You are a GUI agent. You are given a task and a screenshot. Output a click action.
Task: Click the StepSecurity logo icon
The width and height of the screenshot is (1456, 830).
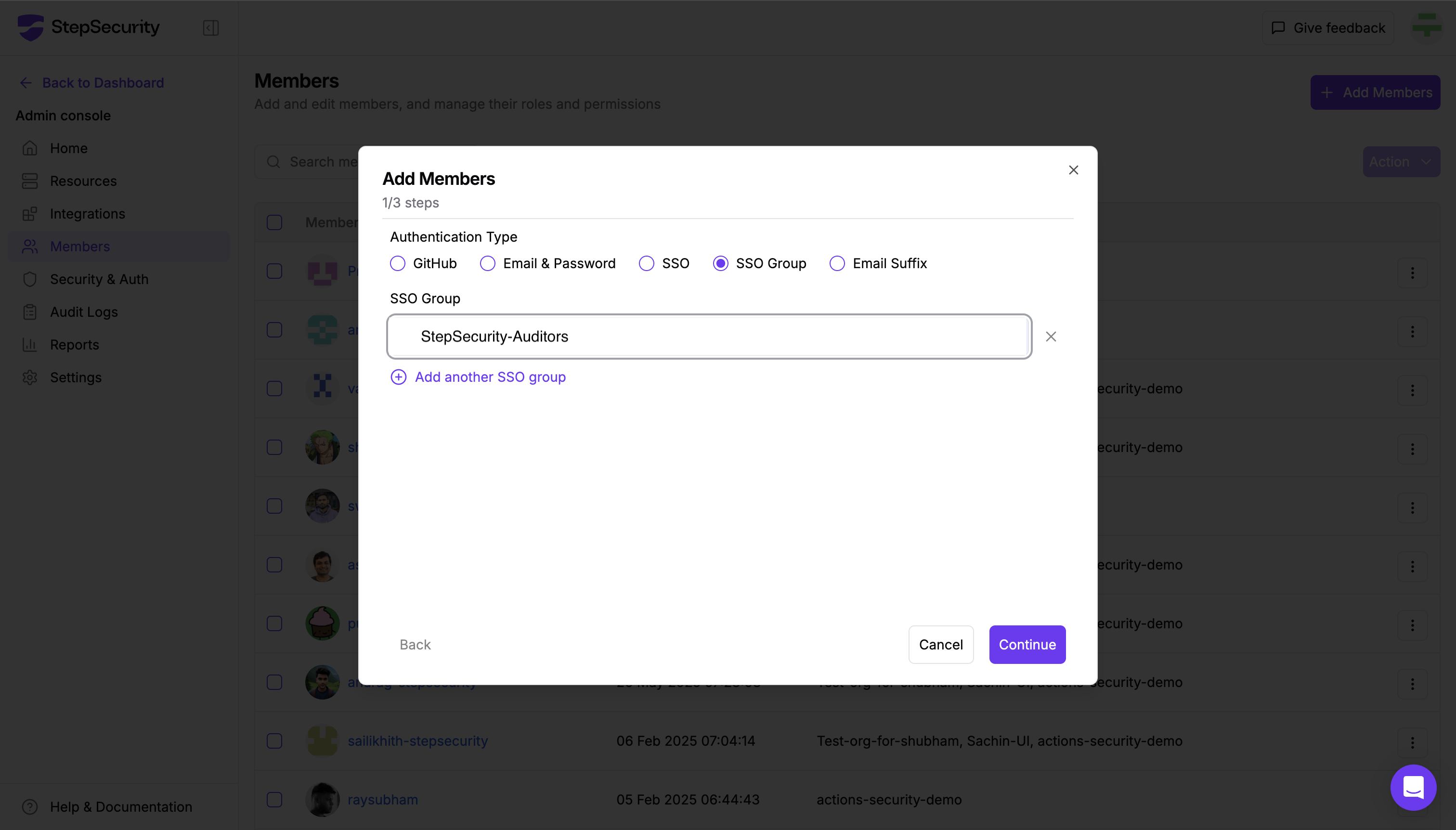[x=31, y=27]
